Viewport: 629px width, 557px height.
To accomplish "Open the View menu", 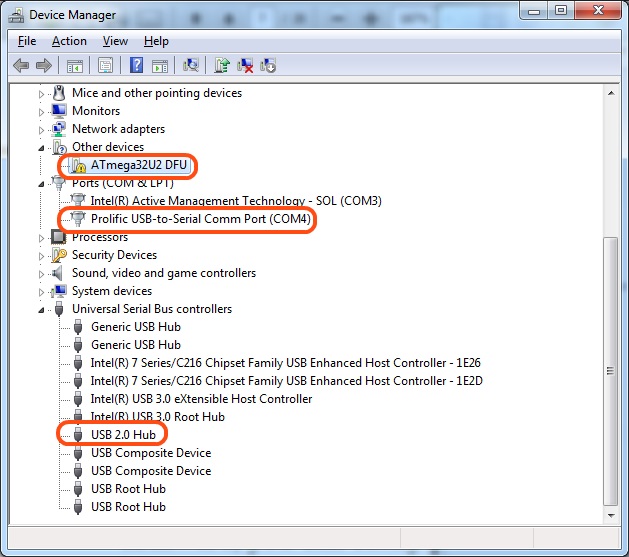I will (x=115, y=41).
